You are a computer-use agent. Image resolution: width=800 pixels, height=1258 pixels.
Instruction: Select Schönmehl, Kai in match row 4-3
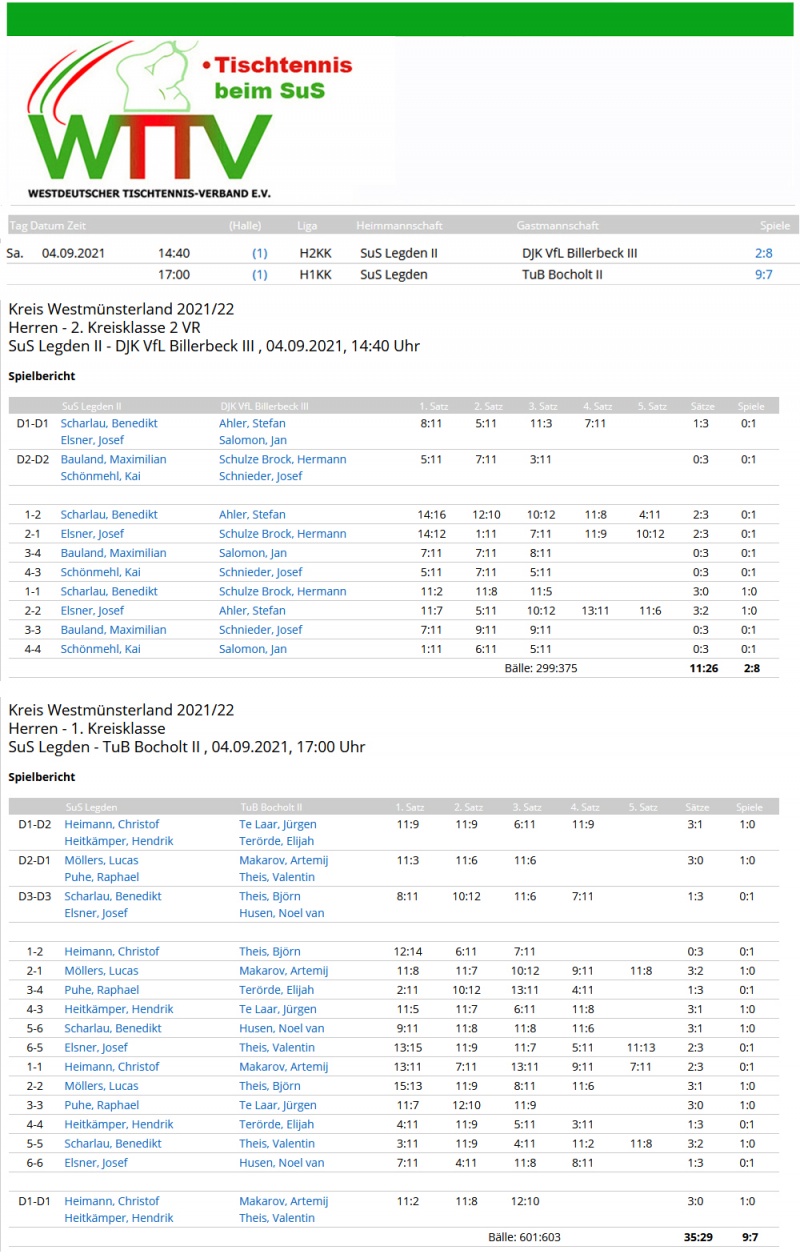tap(100, 572)
